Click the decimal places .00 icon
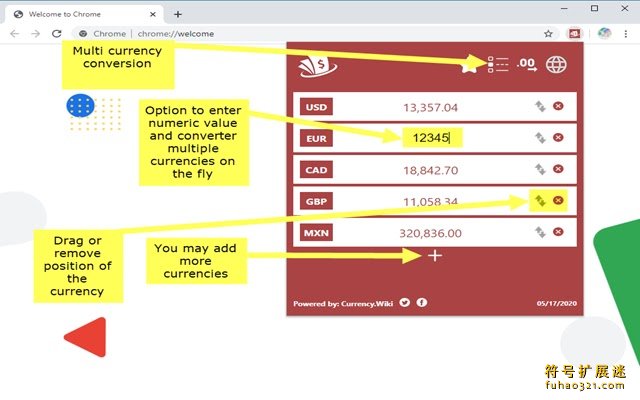The height and width of the screenshot is (400, 640). (527, 64)
